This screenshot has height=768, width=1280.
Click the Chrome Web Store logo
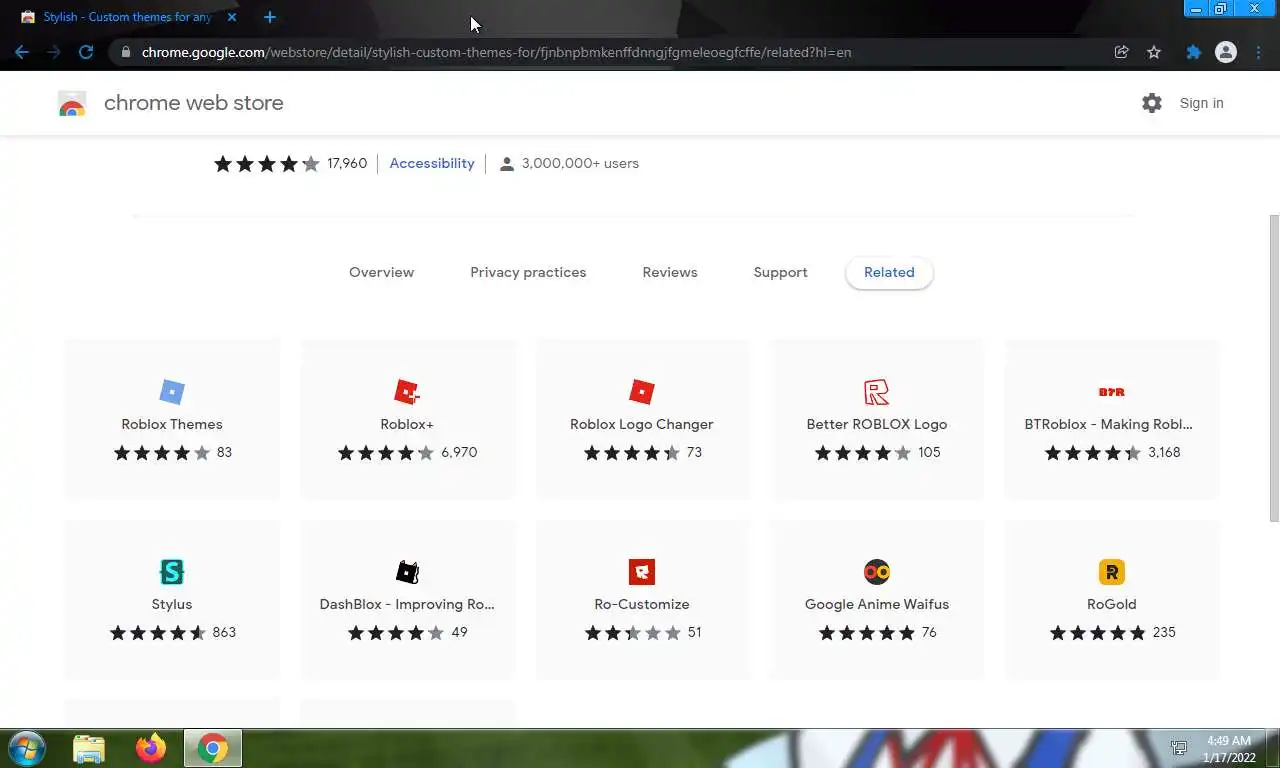72,103
